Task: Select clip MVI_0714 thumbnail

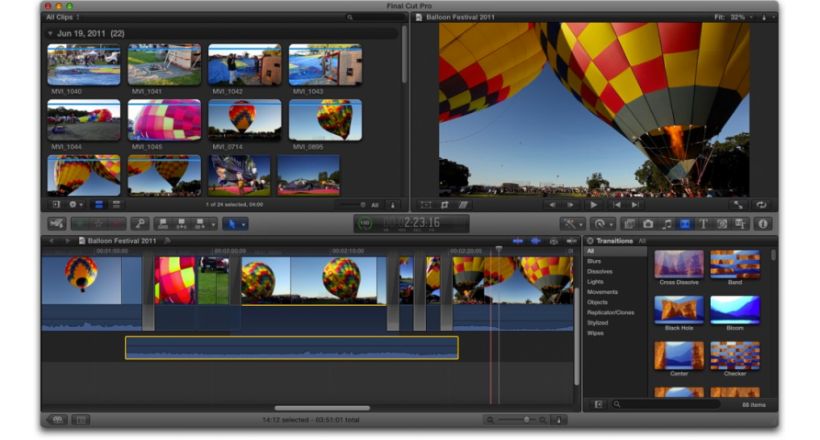Action: (x=245, y=120)
